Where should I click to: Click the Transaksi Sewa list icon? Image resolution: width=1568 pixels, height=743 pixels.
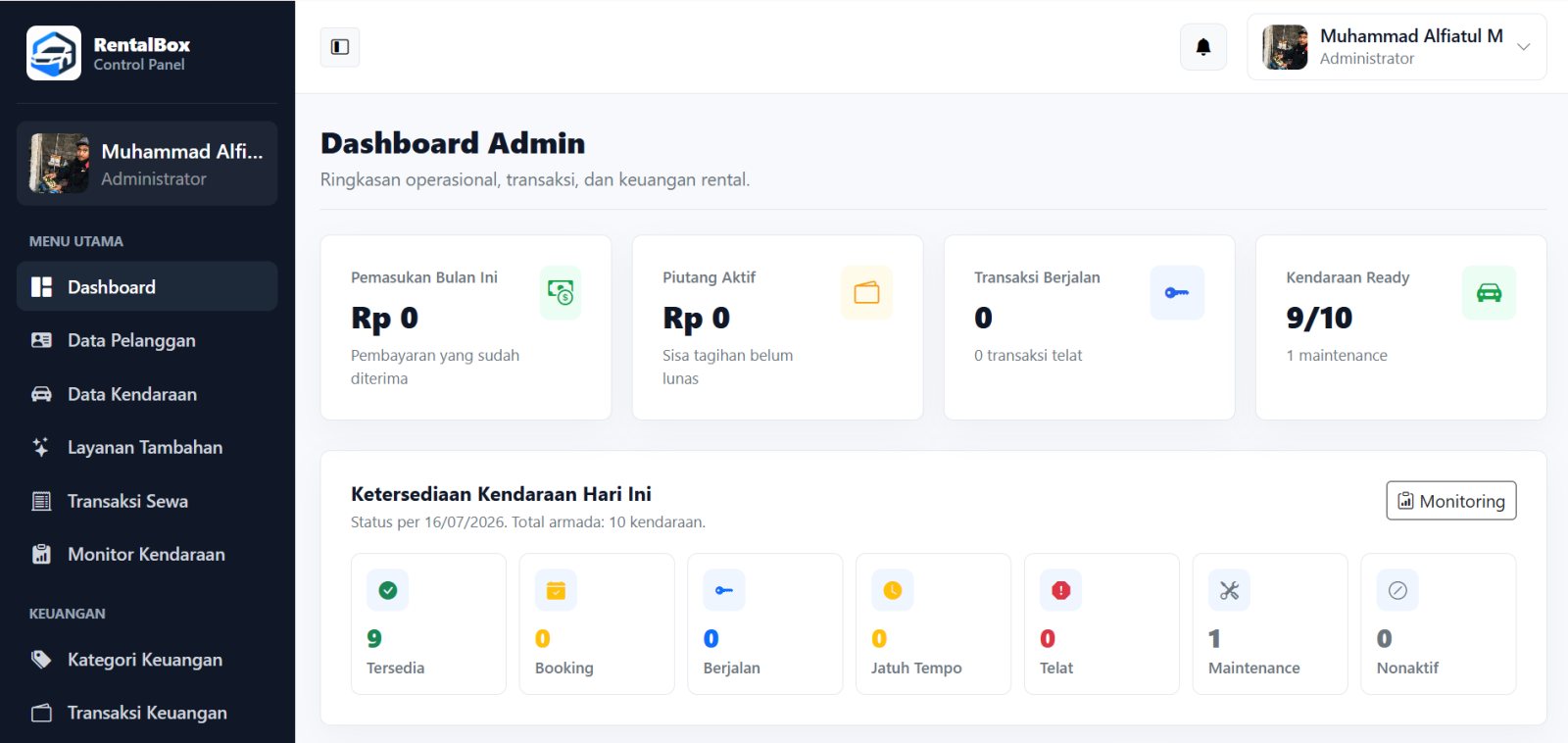(41, 501)
